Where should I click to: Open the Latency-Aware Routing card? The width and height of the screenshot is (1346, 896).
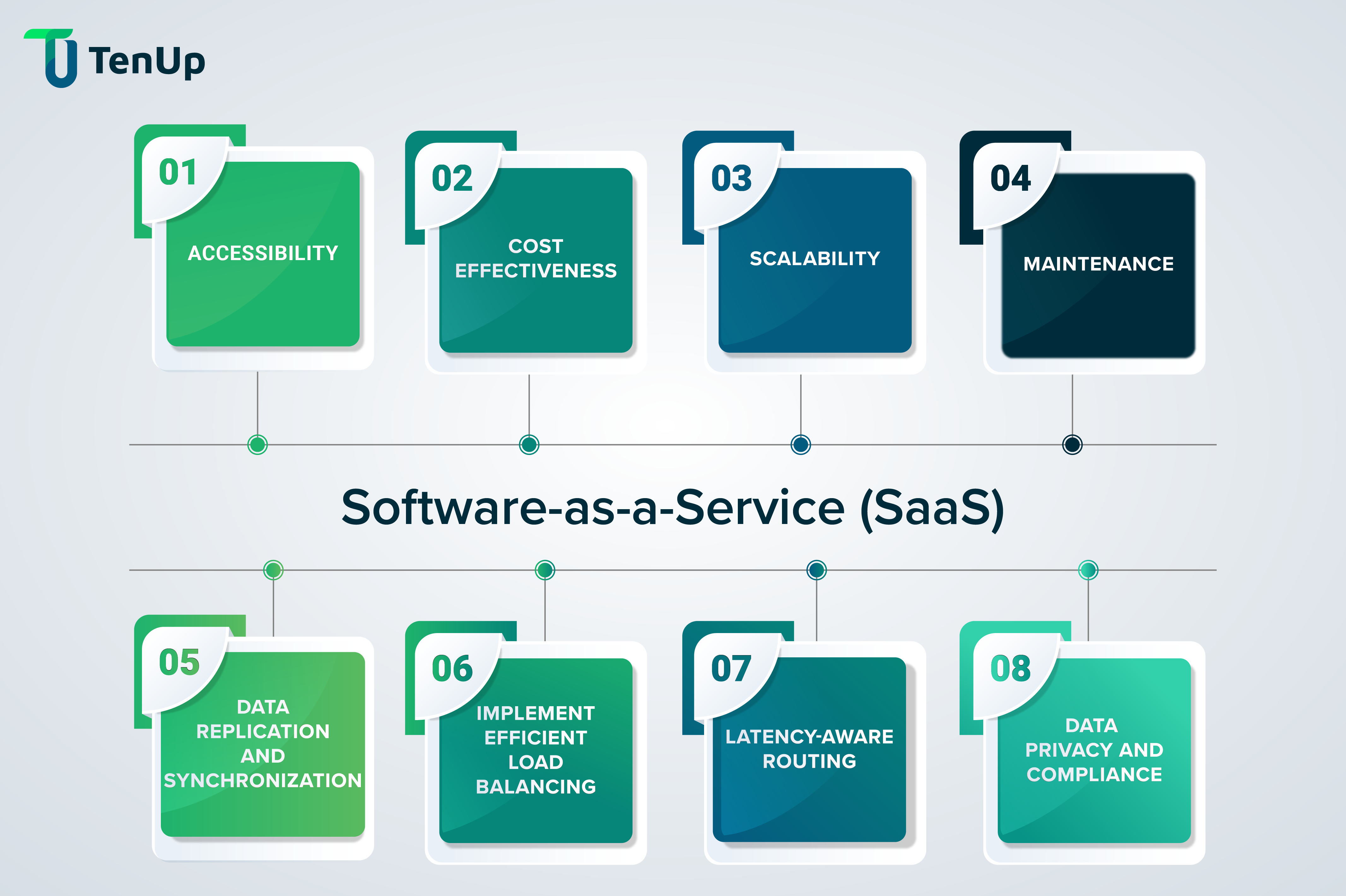(810, 750)
